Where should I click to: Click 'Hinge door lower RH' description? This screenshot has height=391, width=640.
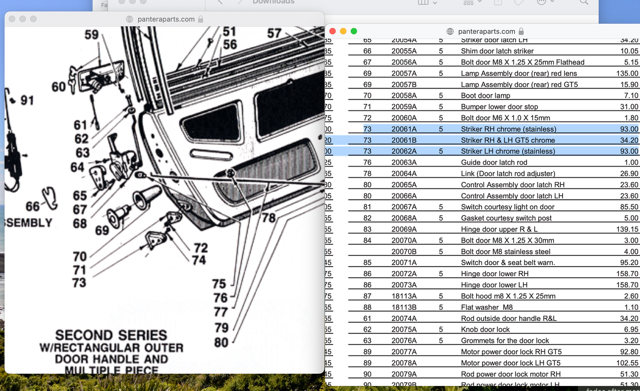click(x=494, y=274)
